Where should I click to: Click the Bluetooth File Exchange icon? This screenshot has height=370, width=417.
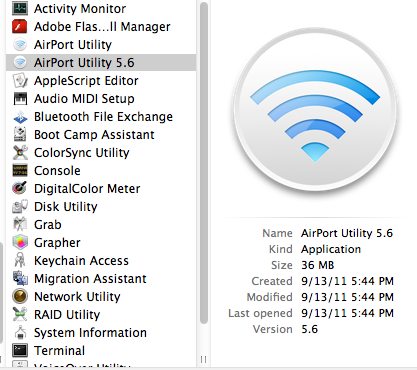[20, 117]
